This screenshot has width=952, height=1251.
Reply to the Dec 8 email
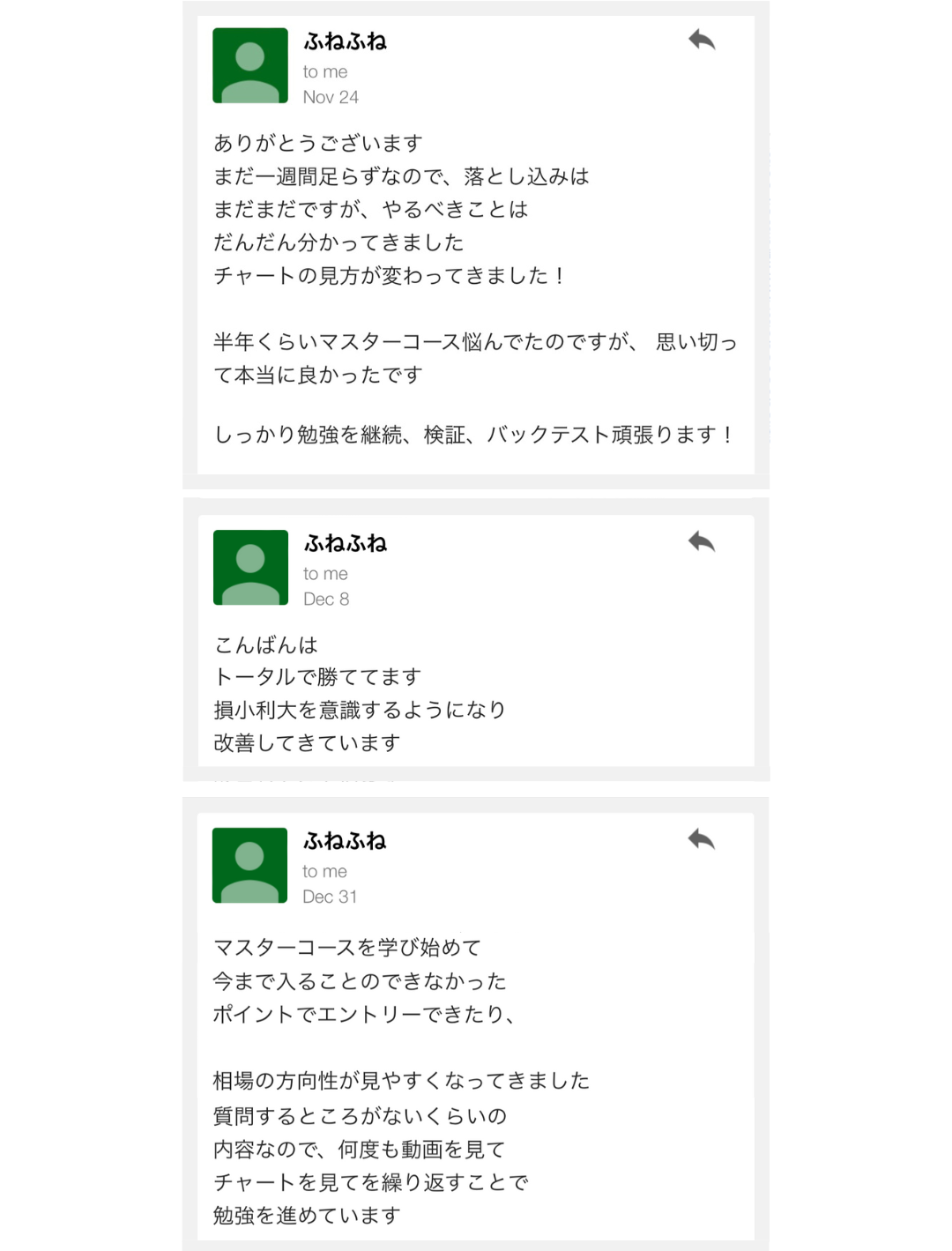[702, 541]
